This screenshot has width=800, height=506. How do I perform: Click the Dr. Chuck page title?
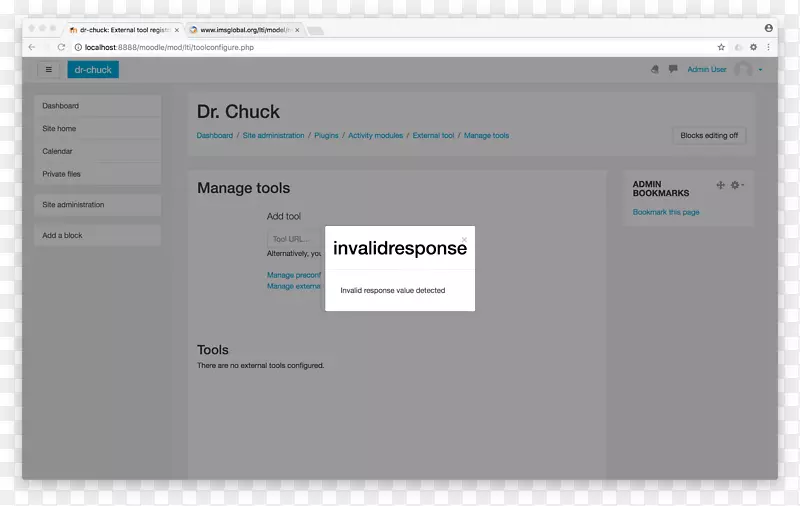[x=238, y=112]
